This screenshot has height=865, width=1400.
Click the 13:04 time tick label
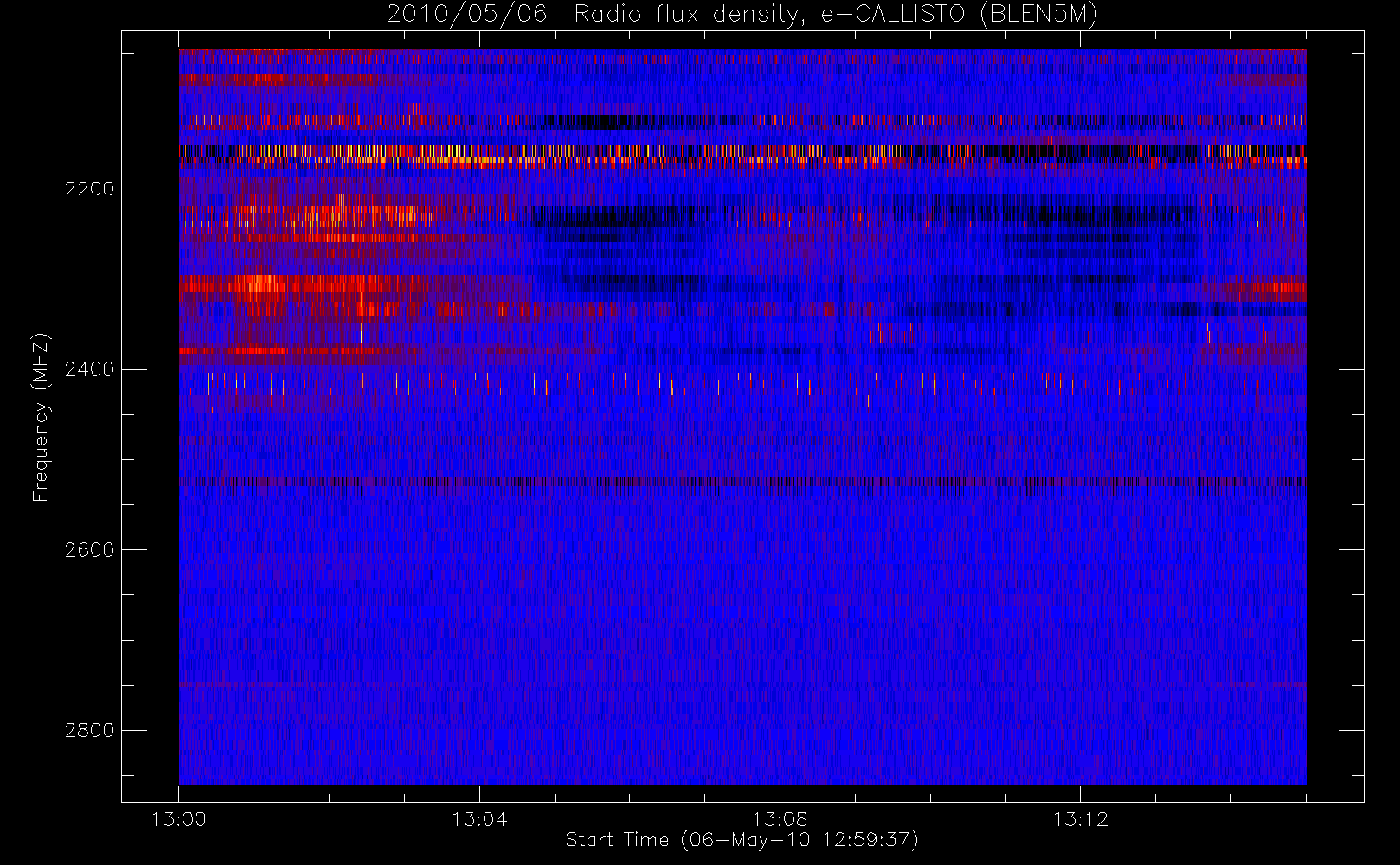(x=479, y=819)
